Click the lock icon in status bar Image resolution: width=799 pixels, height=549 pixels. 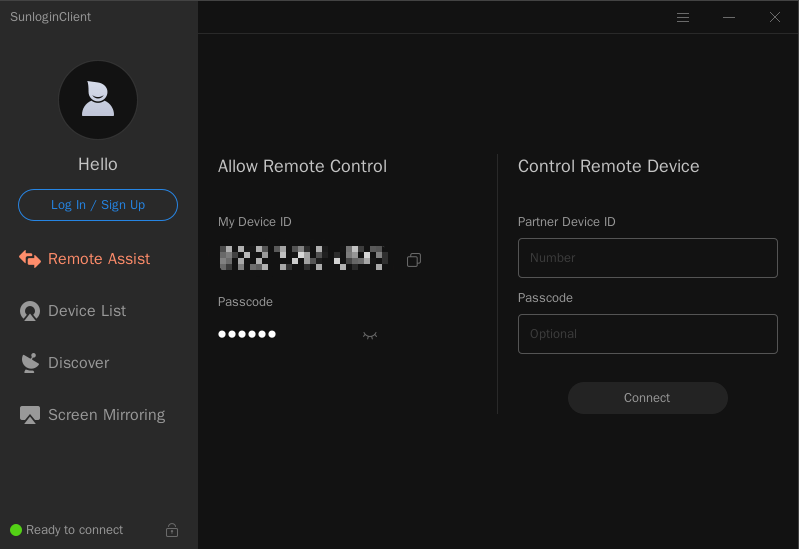point(172,530)
